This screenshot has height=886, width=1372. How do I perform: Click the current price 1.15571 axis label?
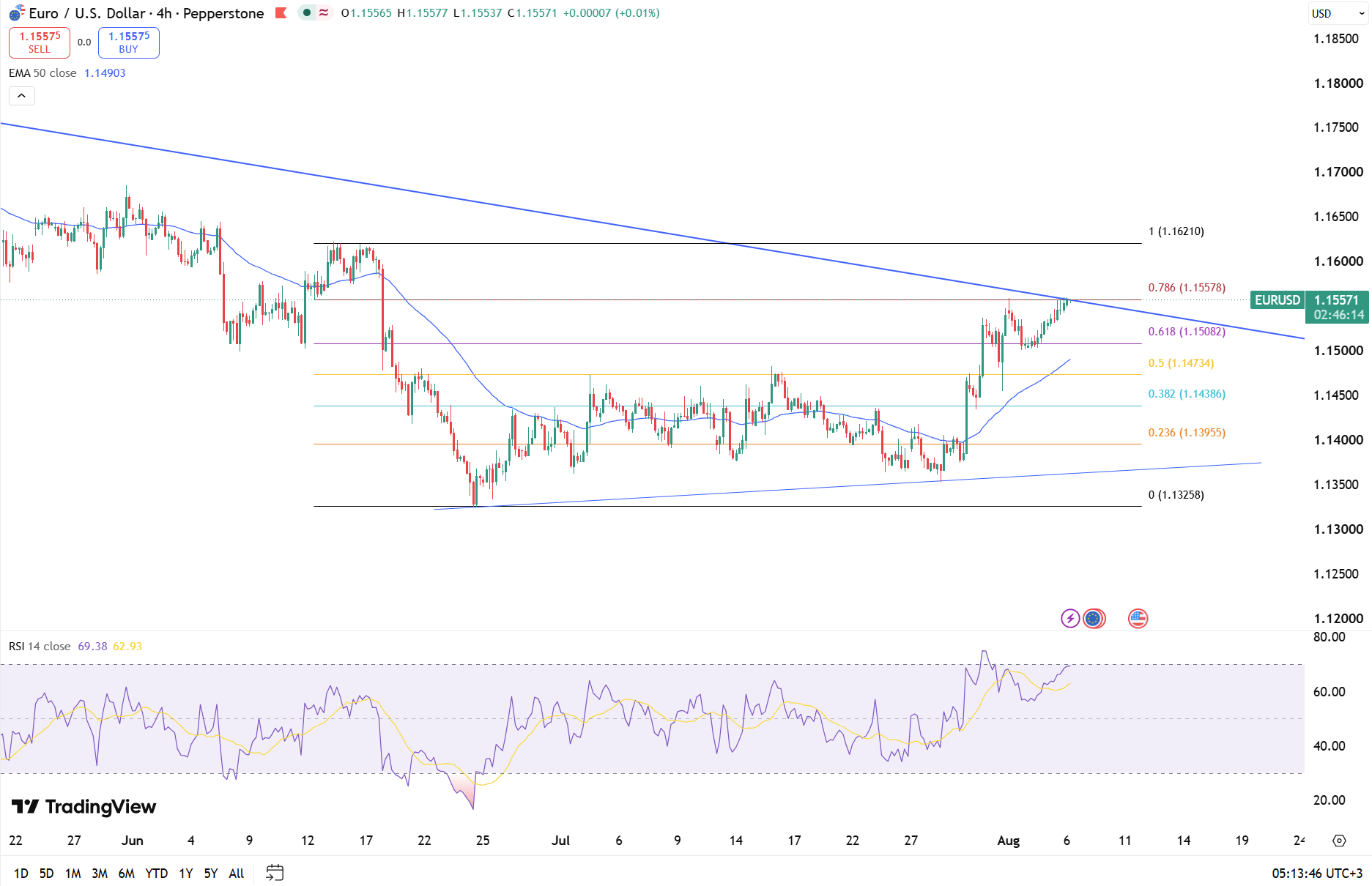coord(1337,300)
